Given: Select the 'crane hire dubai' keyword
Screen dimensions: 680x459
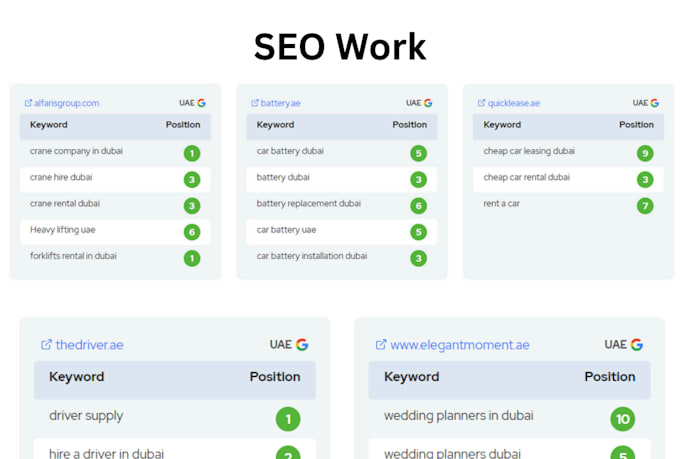Looking at the screenshot, I should tap(61, 177).
